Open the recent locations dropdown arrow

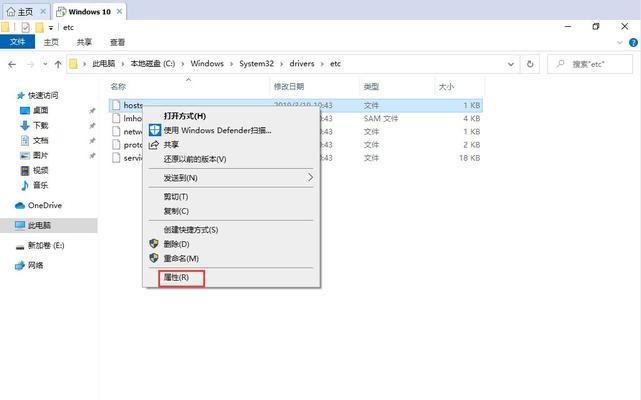(45, 64)
